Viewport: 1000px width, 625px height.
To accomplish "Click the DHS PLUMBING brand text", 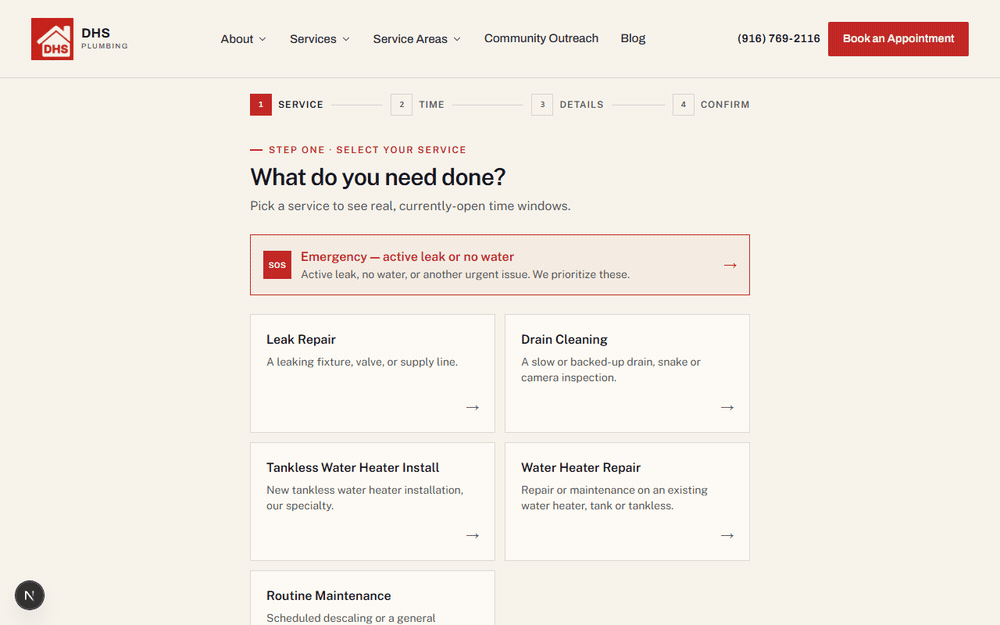I will pos(104,38).
